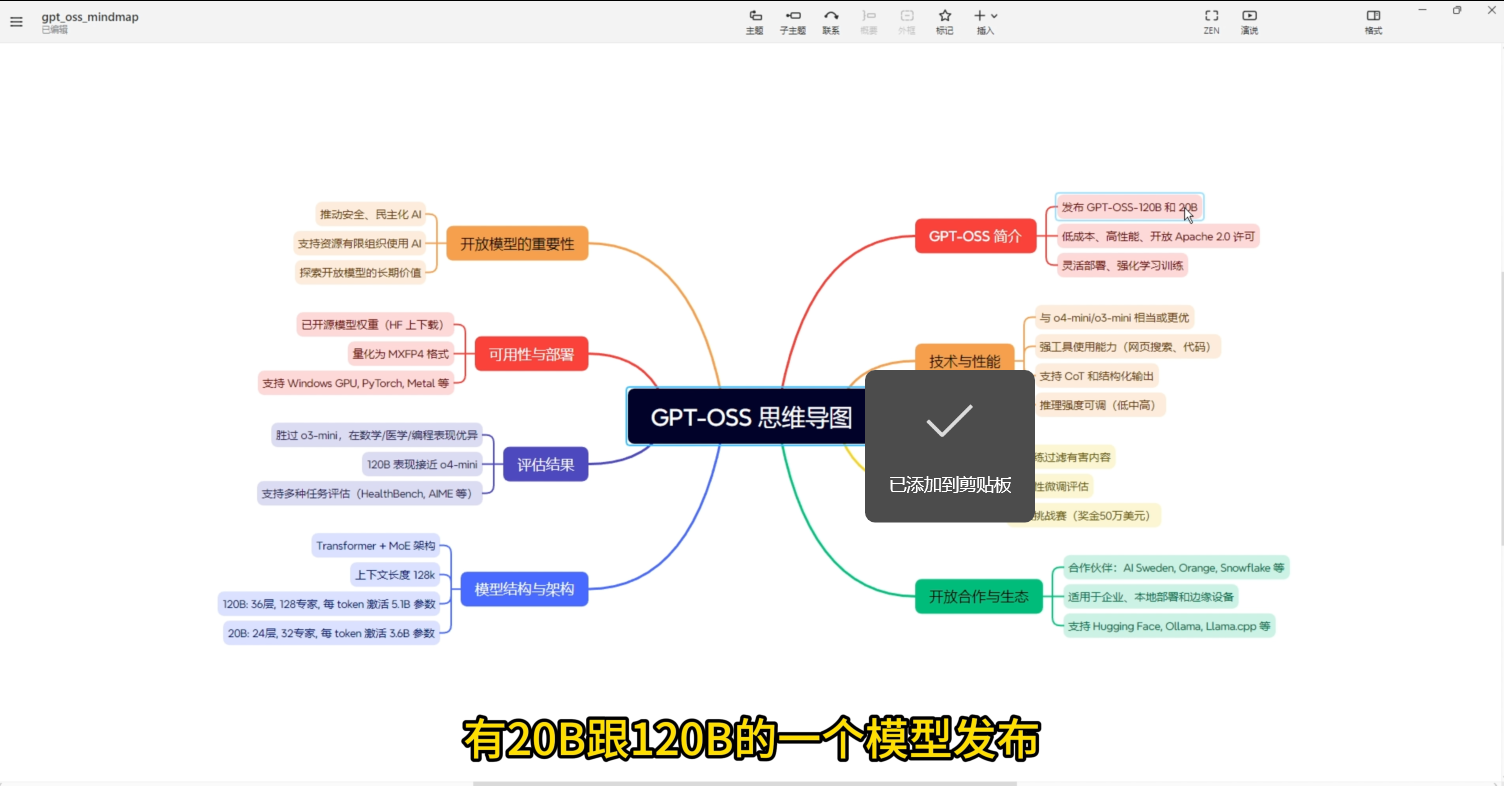
Task: Select the 技术与性能 branch topic
Action: click(964, 361)
